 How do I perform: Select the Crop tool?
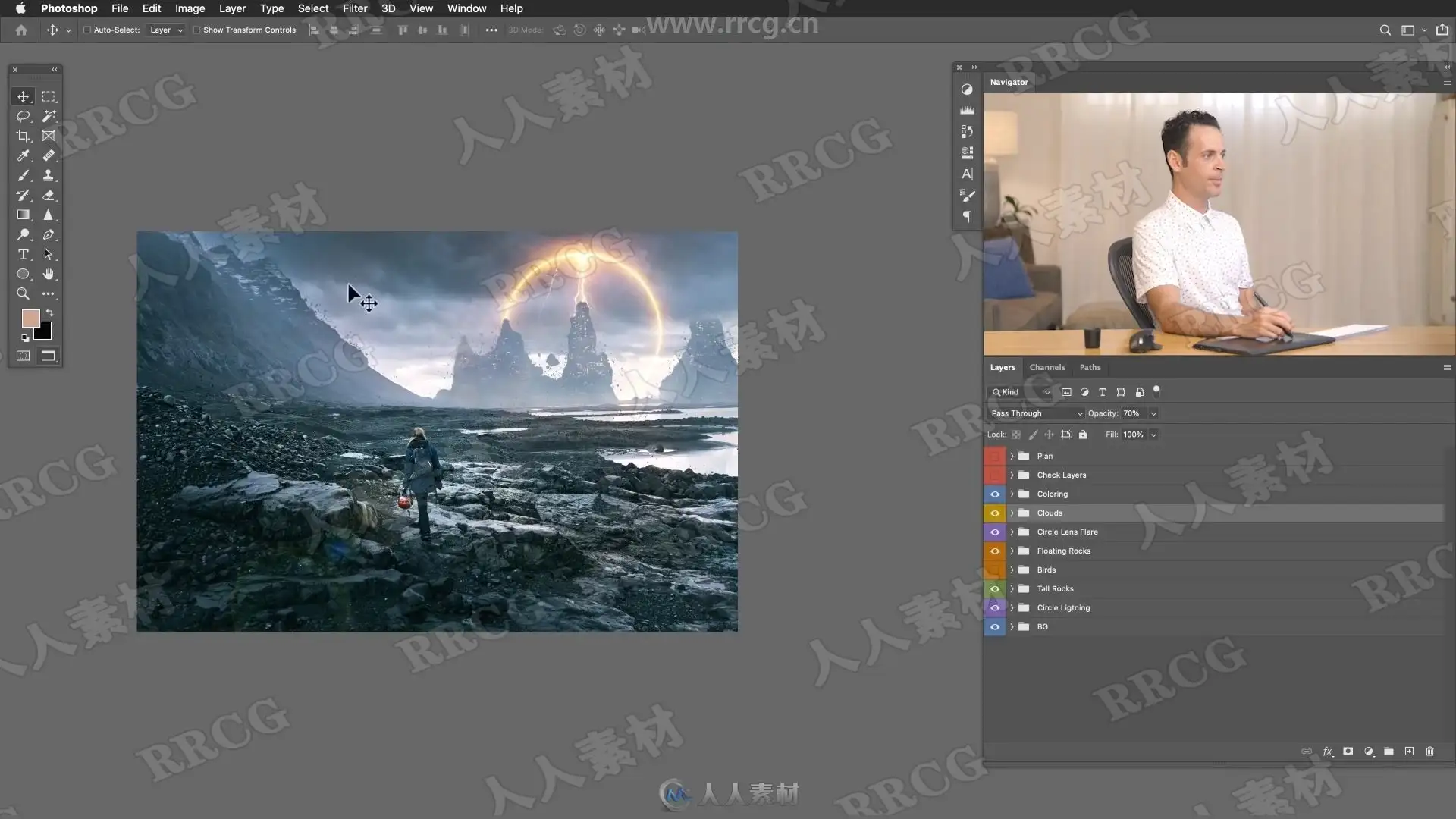[x=23, y=136]
